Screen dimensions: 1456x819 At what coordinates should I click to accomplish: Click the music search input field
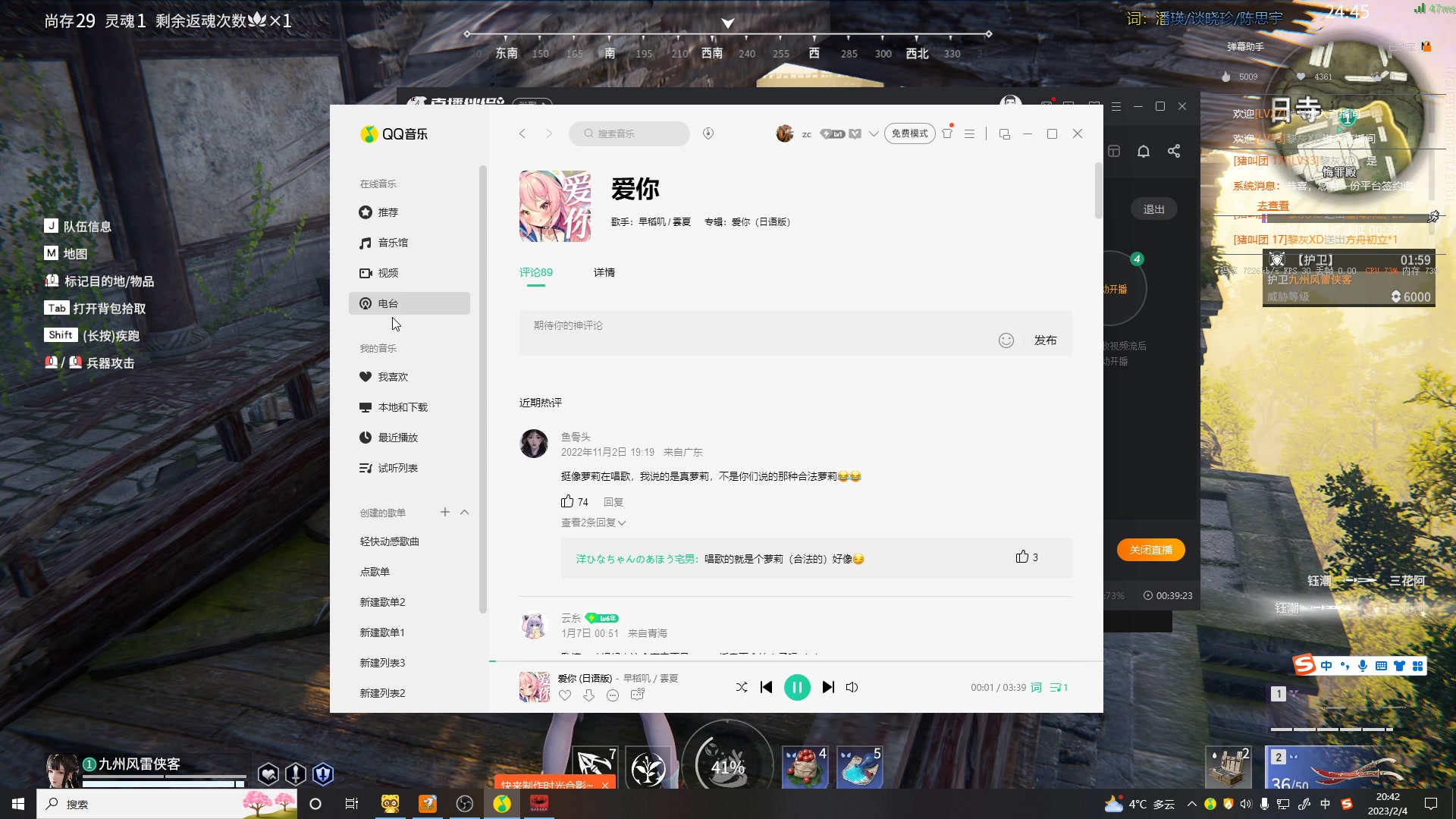629,133
